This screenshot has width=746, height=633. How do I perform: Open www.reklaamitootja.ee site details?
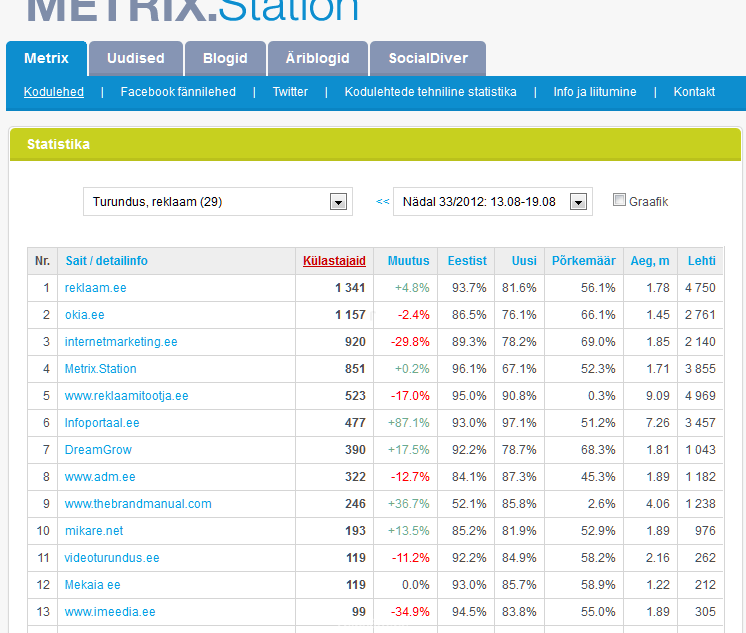127,396
